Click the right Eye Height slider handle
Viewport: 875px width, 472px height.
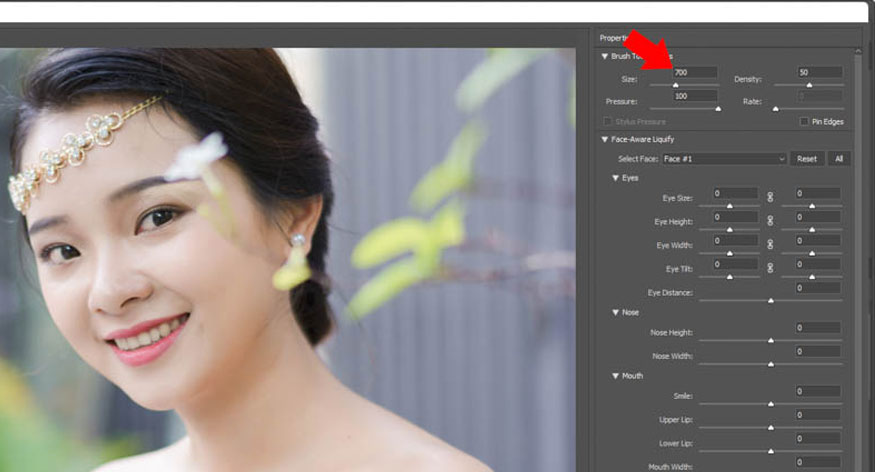812,229
